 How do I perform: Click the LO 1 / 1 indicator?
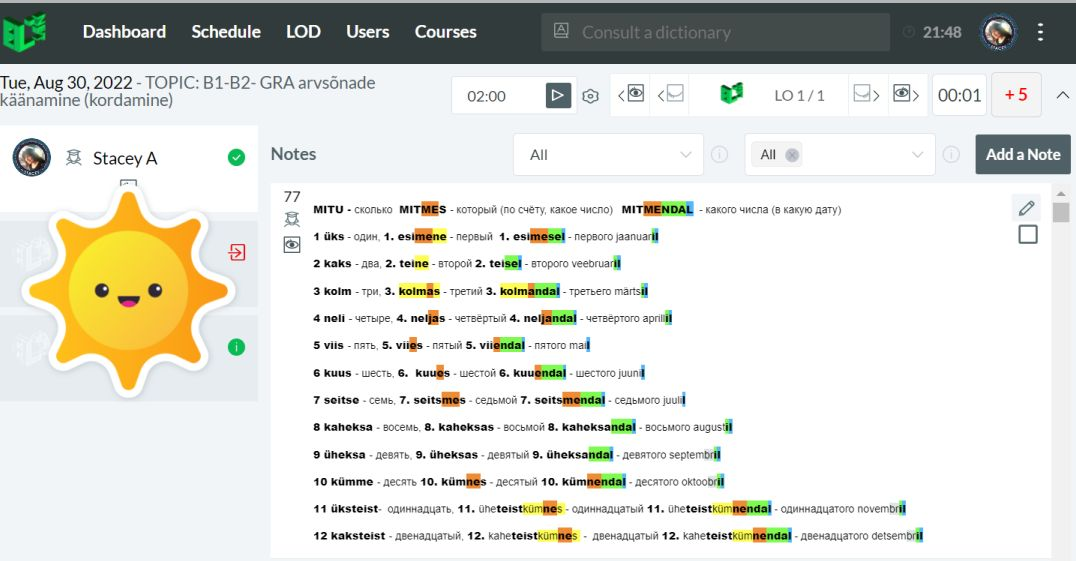tap(799, 95)
